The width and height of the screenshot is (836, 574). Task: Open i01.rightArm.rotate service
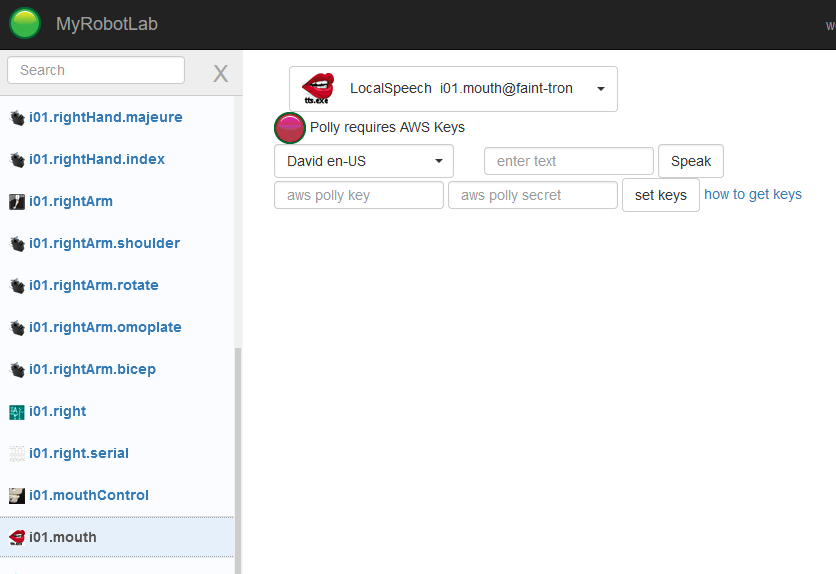click(94, 286)
